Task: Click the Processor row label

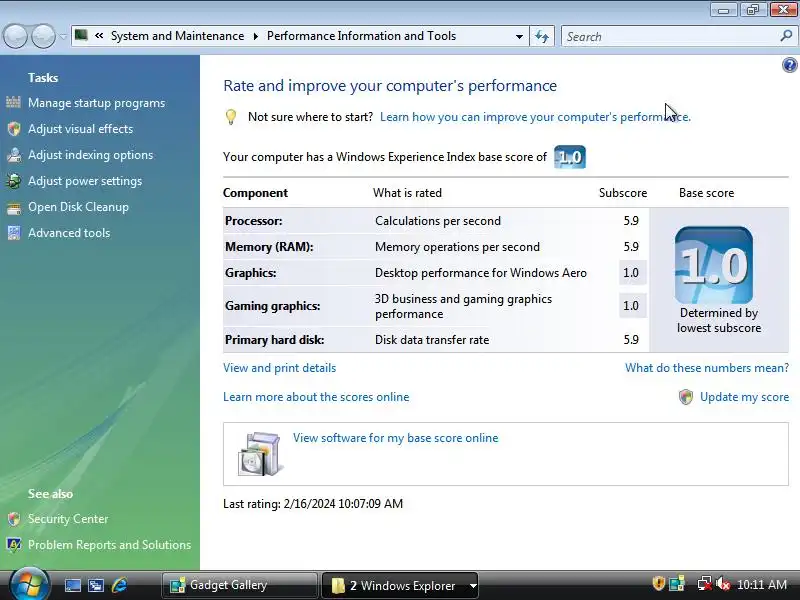Action: (254, 221)
